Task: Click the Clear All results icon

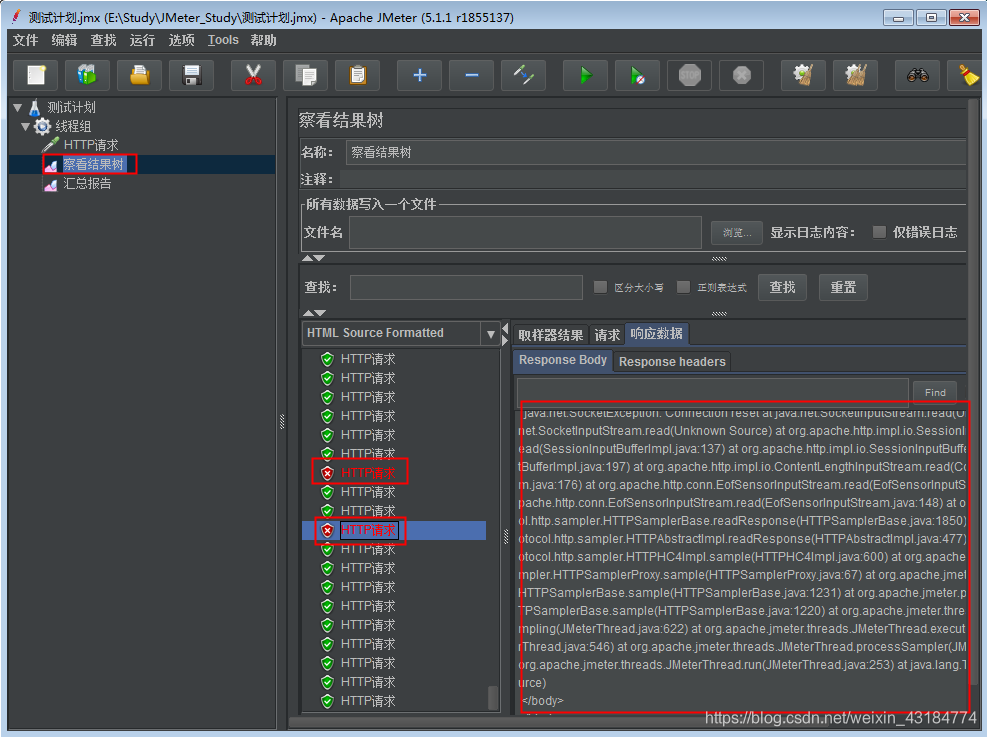Action: point(855,76)
